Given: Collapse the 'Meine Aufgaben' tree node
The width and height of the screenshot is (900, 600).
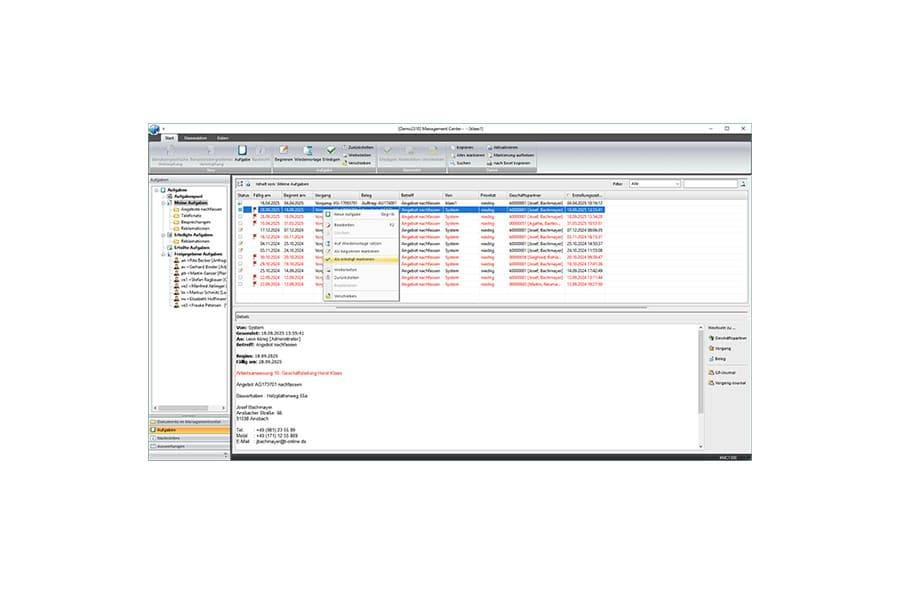Looking at the screenshot, I should [162, 202].
